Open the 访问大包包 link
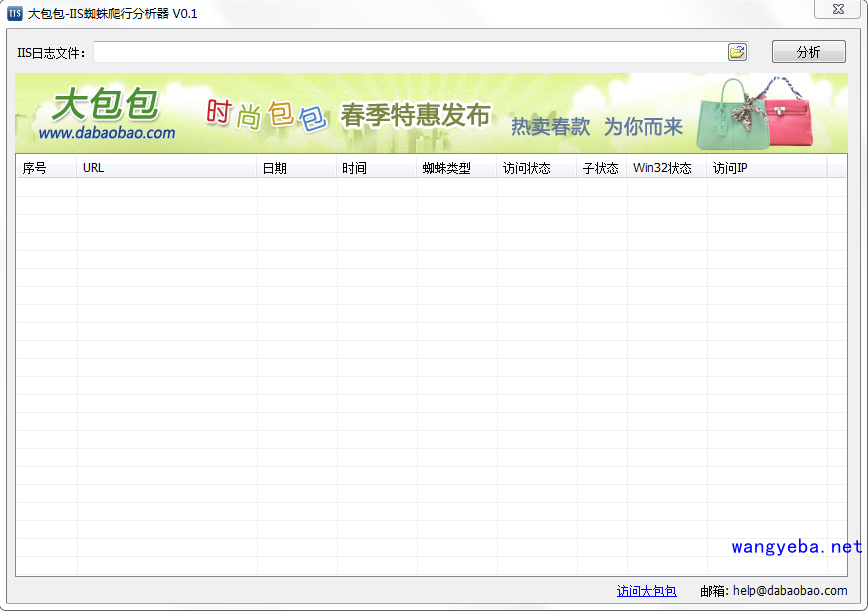The height and width of the screenshot is (611, 868). pyautogui.click(x=646, y=591)
